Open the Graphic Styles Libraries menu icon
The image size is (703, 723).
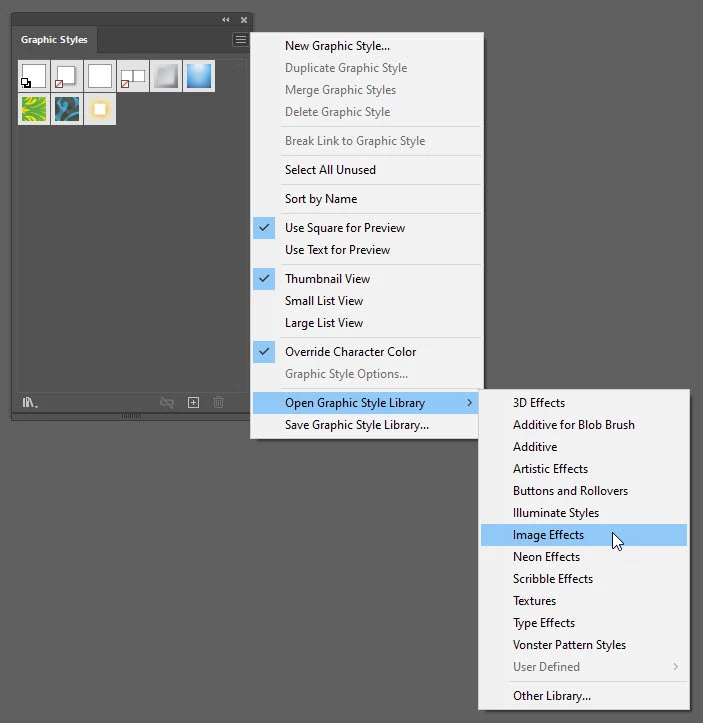tap(30, 403)
